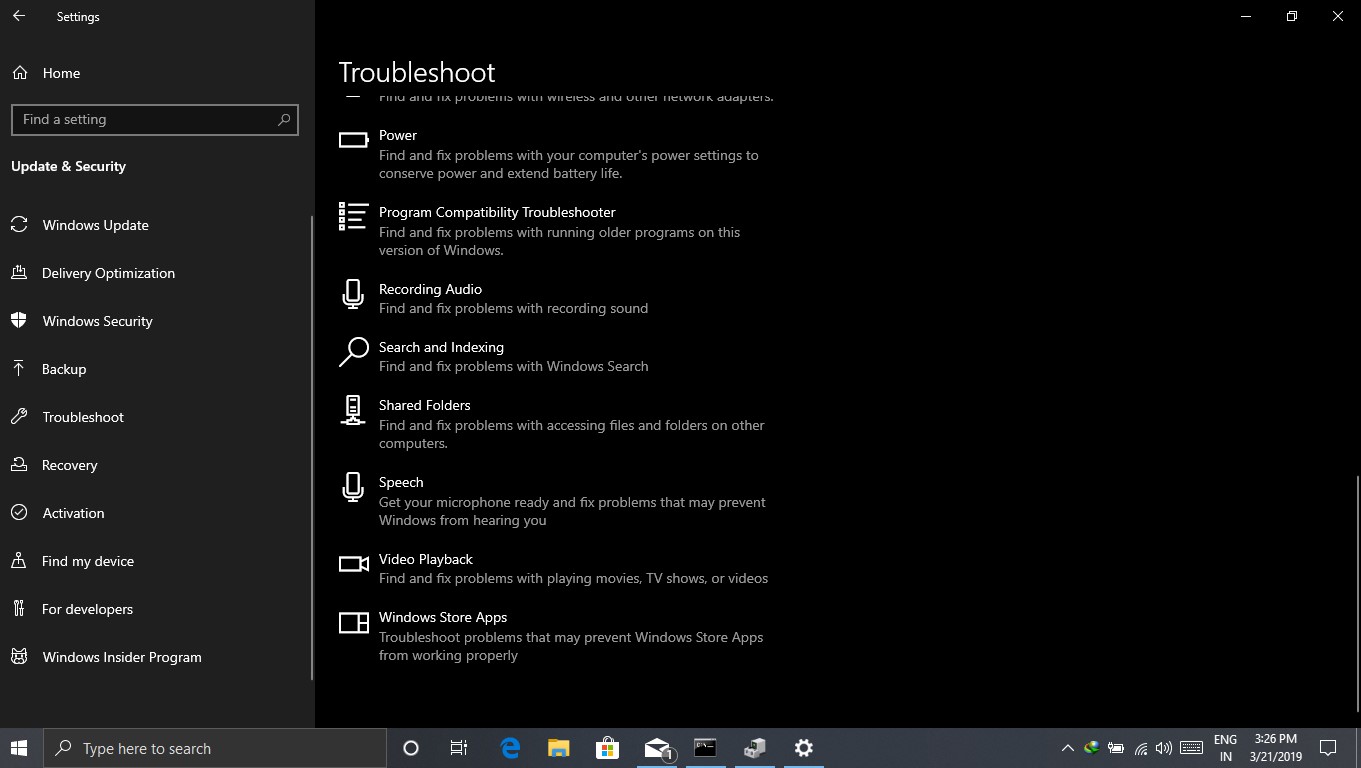Viewport: 1361px width, 768px height.
Task: Click the Settings gear on taskbar
Action: point(804,748)
